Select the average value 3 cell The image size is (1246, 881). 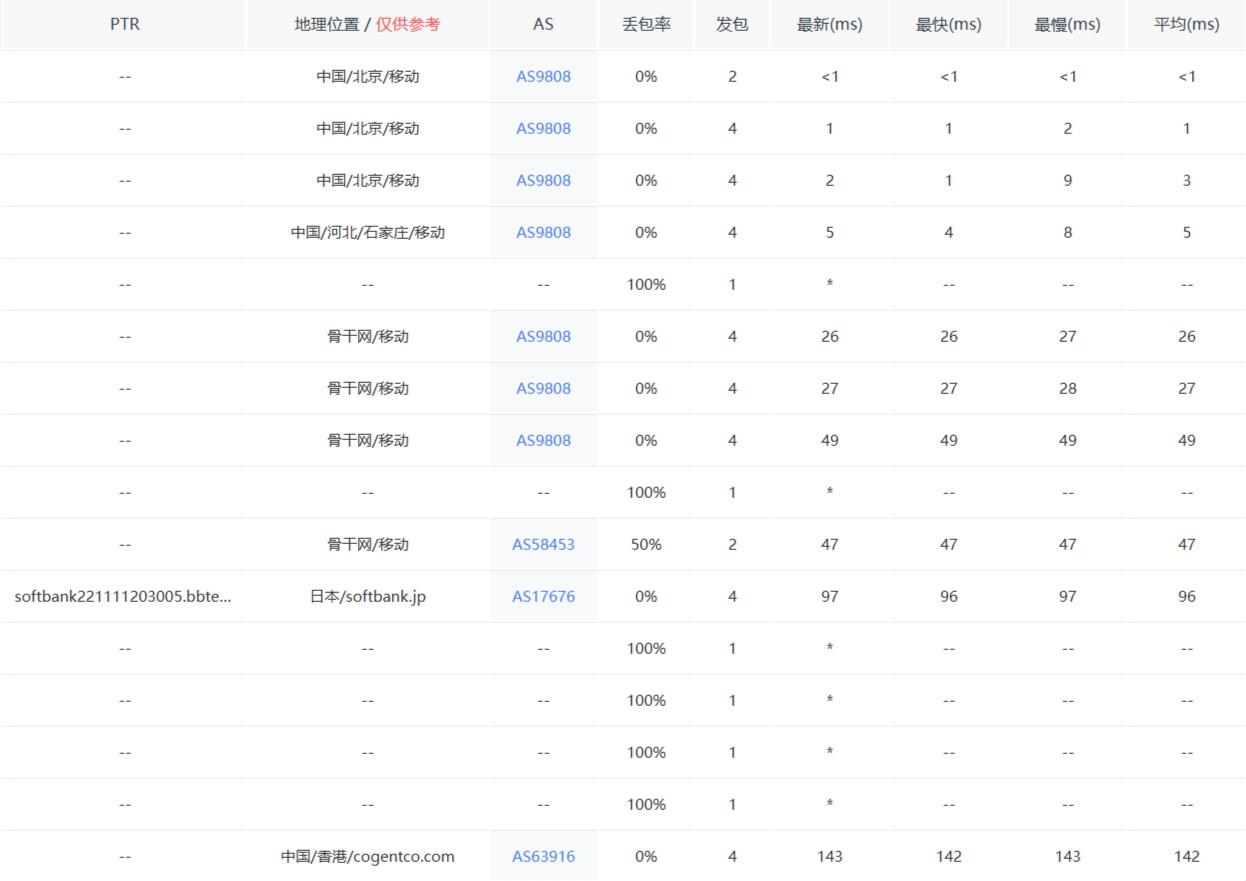[x=1186, y=180]
